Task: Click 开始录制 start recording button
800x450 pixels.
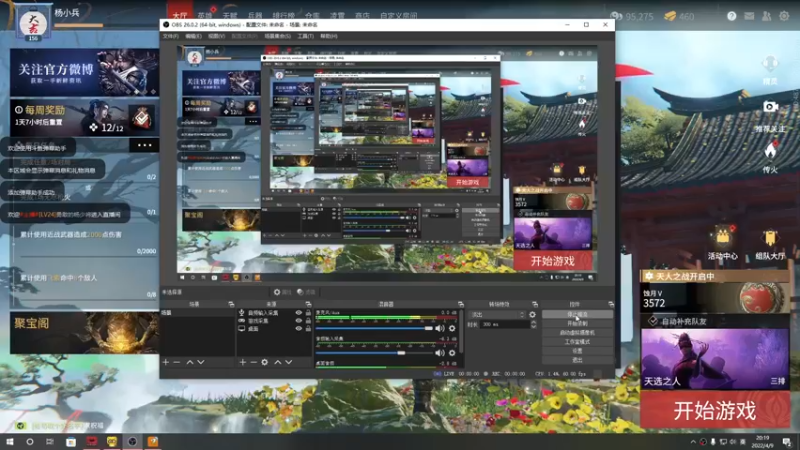Action: (577, 323)
